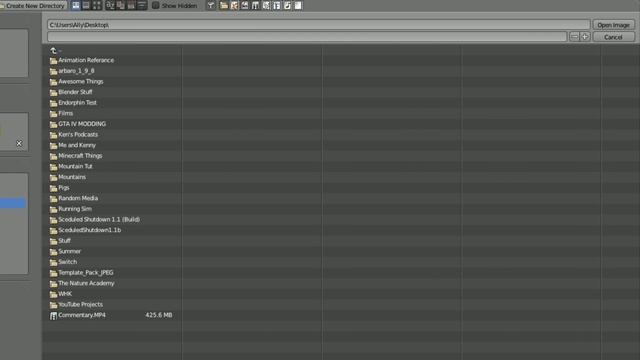Decrement file name number with minus
This screenshot has height=360, width=640.
coord(574,37)
